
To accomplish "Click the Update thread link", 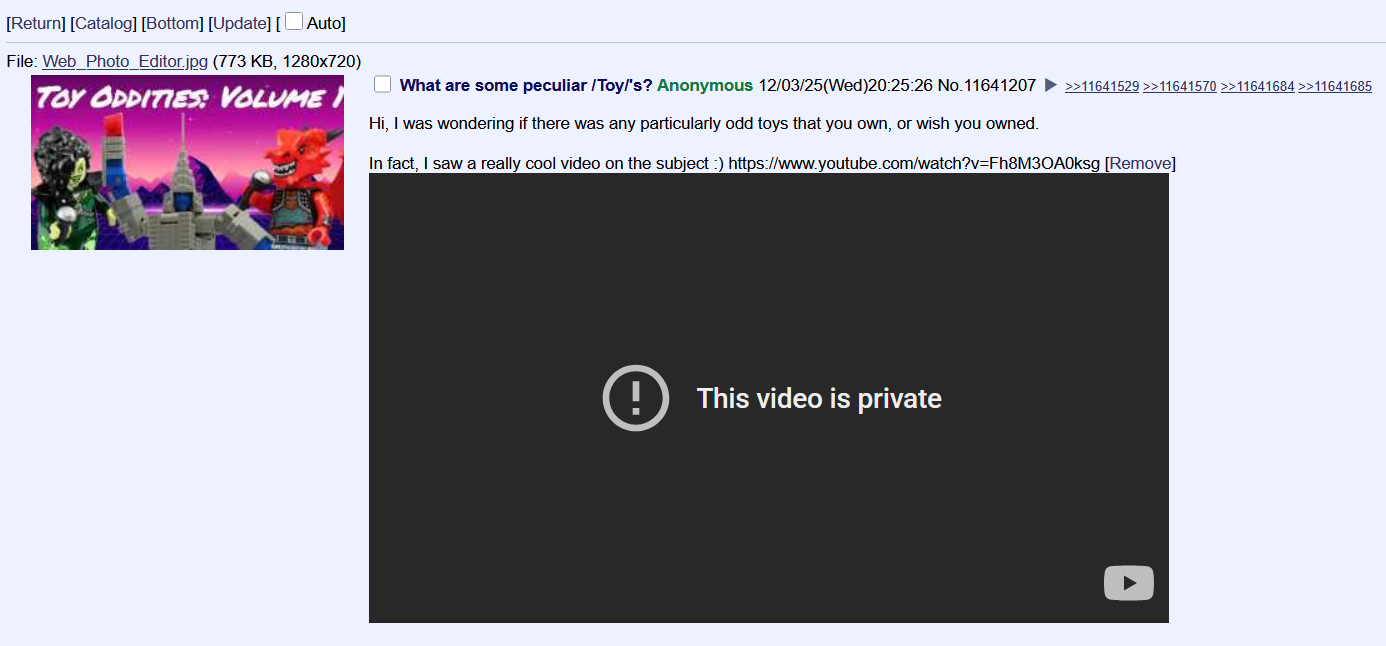I will (241, 23).
